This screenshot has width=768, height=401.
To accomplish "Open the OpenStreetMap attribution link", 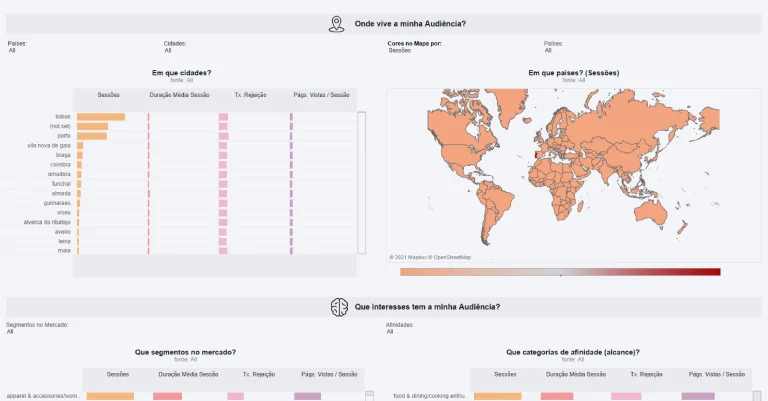I will click(452, 257).
